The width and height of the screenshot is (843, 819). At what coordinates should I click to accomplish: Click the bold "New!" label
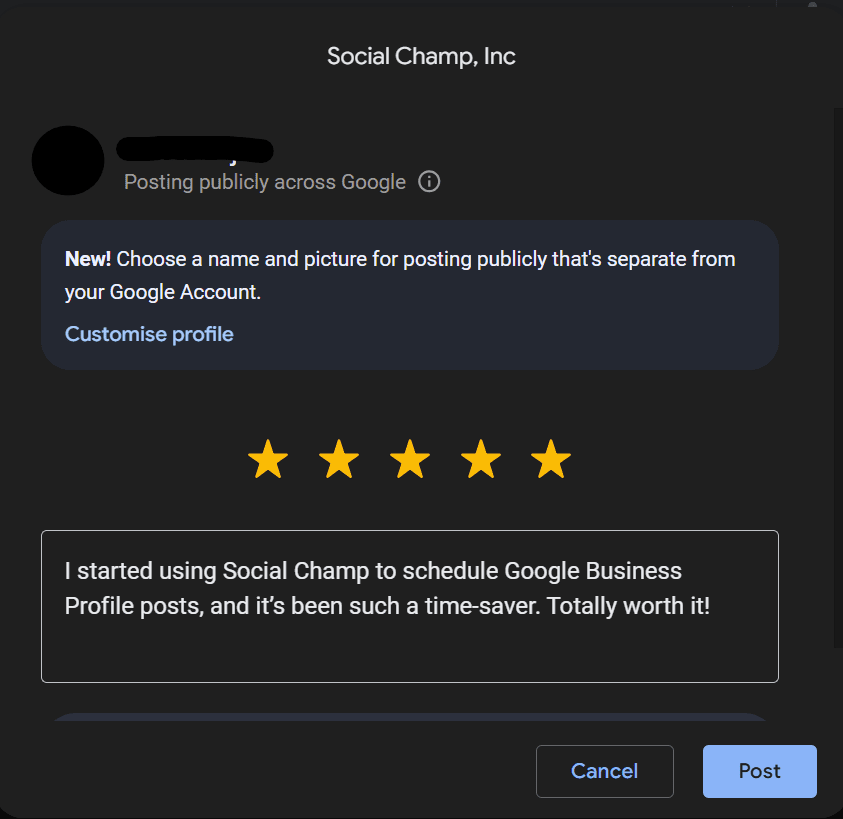coord(88,259)
